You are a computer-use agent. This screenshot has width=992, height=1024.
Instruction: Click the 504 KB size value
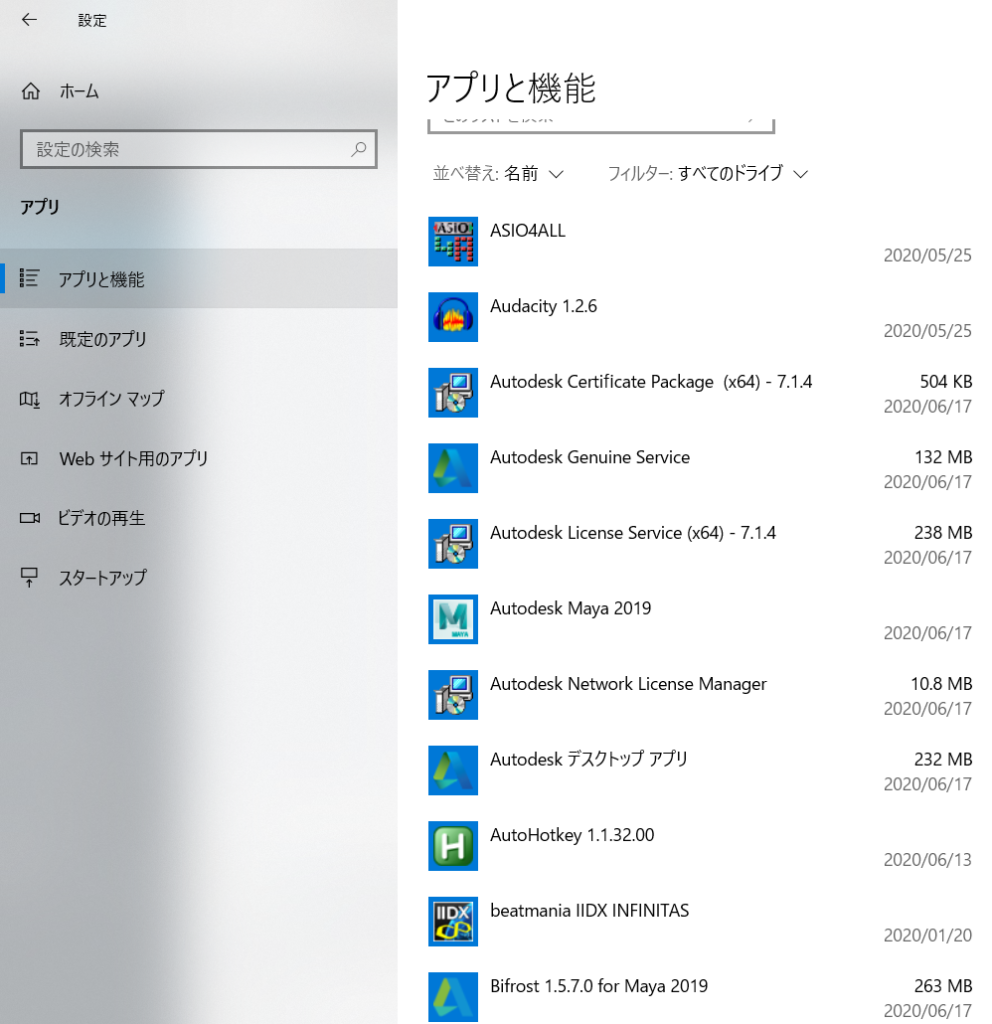pos(946,381)
